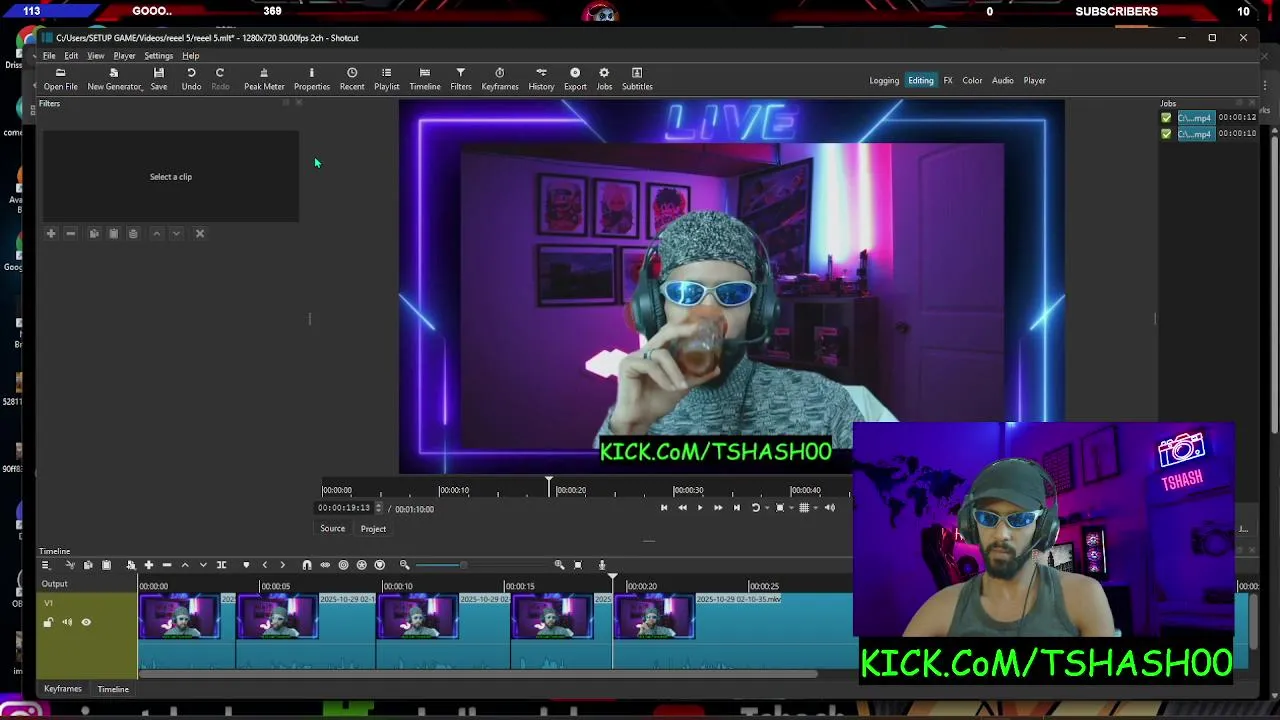The height and width of the screenshot is (720, 1280).
Task: Toggle ripple all tracks
Action: click(x=361, y=565)
